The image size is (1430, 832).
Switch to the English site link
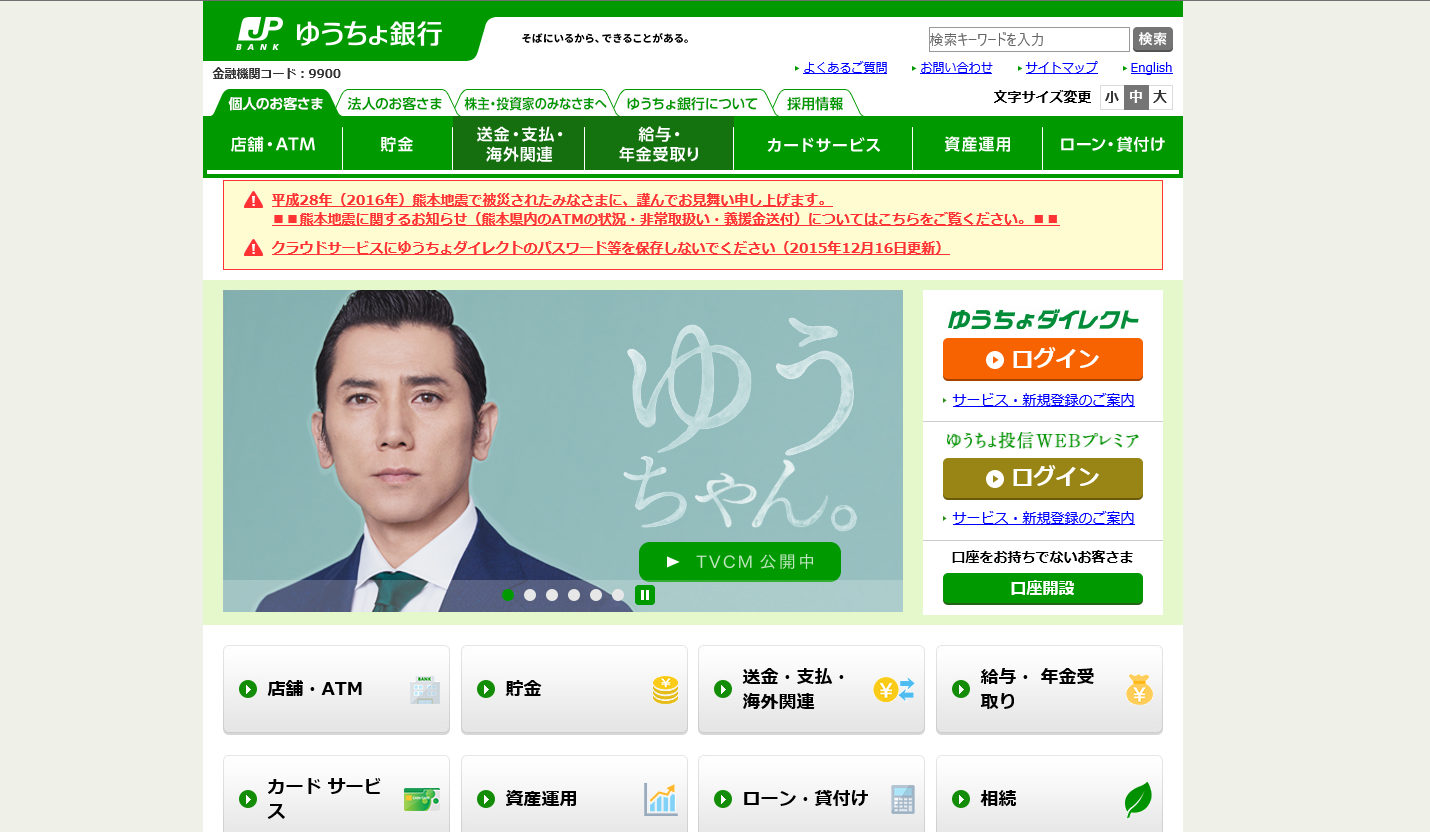point(1151,68)
